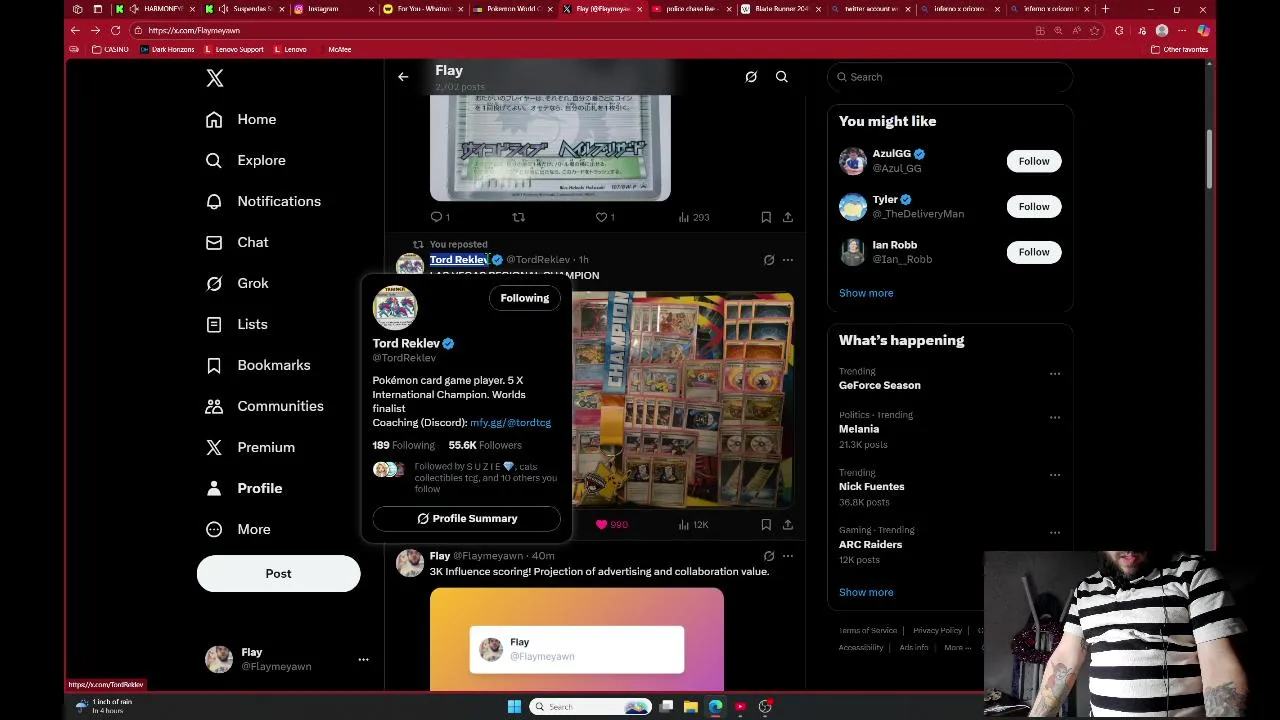Click the browser refresh button
Viewport: 1280px width, 720px height.
(x=116, y=30)
